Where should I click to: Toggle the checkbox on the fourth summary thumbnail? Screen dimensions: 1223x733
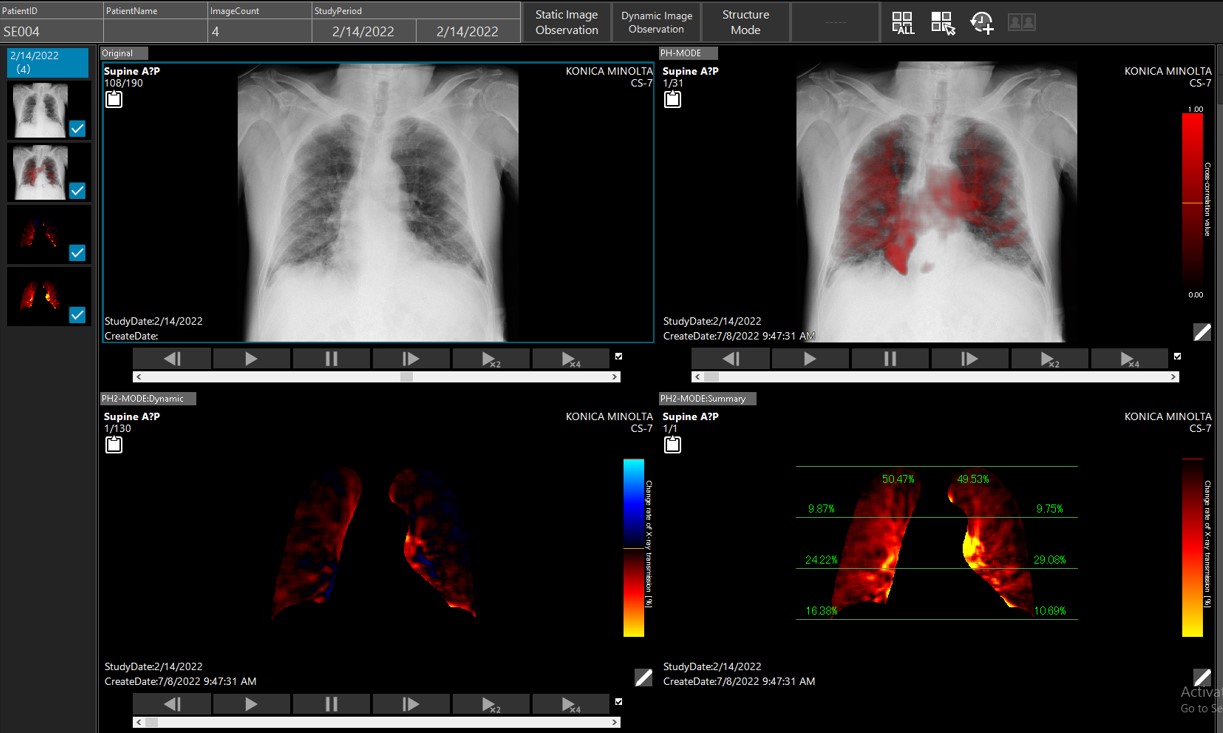pyautogui.click(x=78, y=315)
